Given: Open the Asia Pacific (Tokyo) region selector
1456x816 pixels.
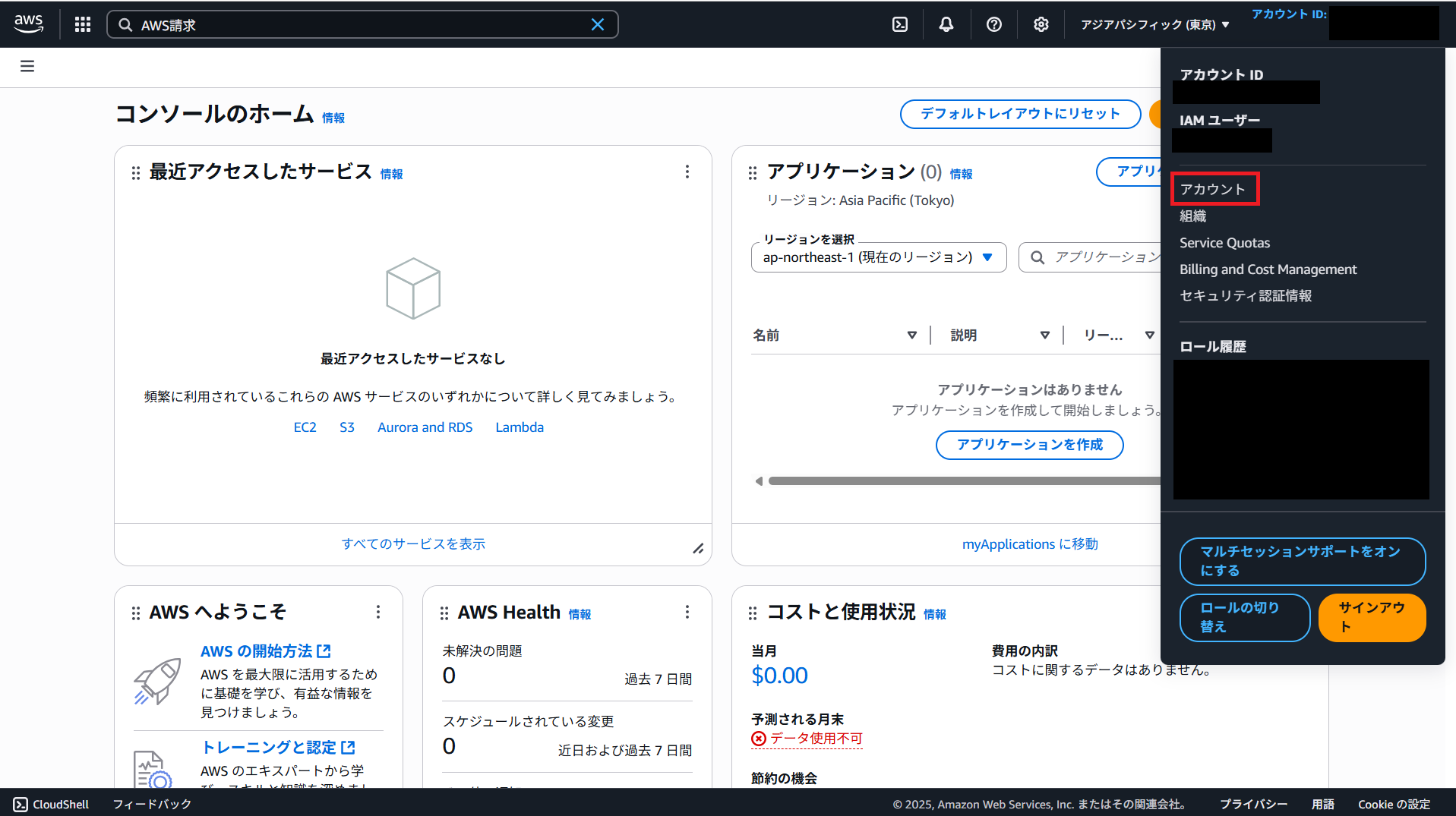Looking at the screenshot, I should coord(1155,24).
